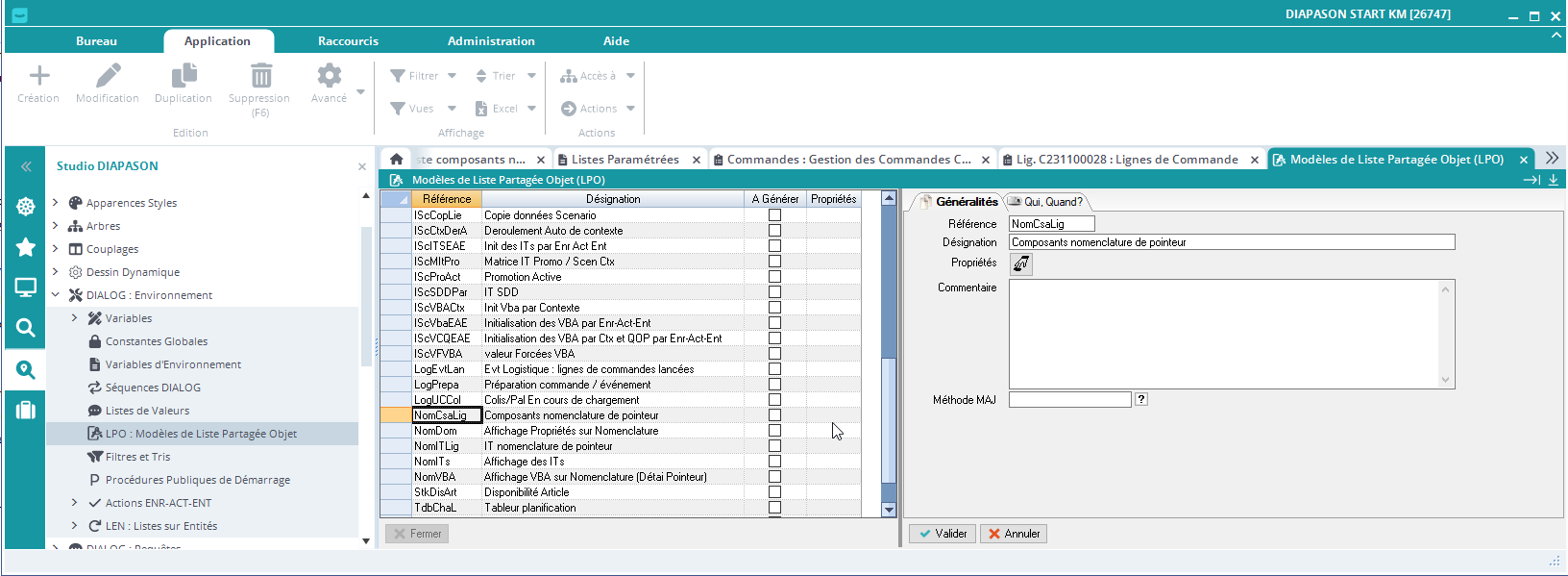This screenshot has width=1568, height=576.
Task: Collapse DIALOG : Environnement tree node
Action: coord(55,295)
